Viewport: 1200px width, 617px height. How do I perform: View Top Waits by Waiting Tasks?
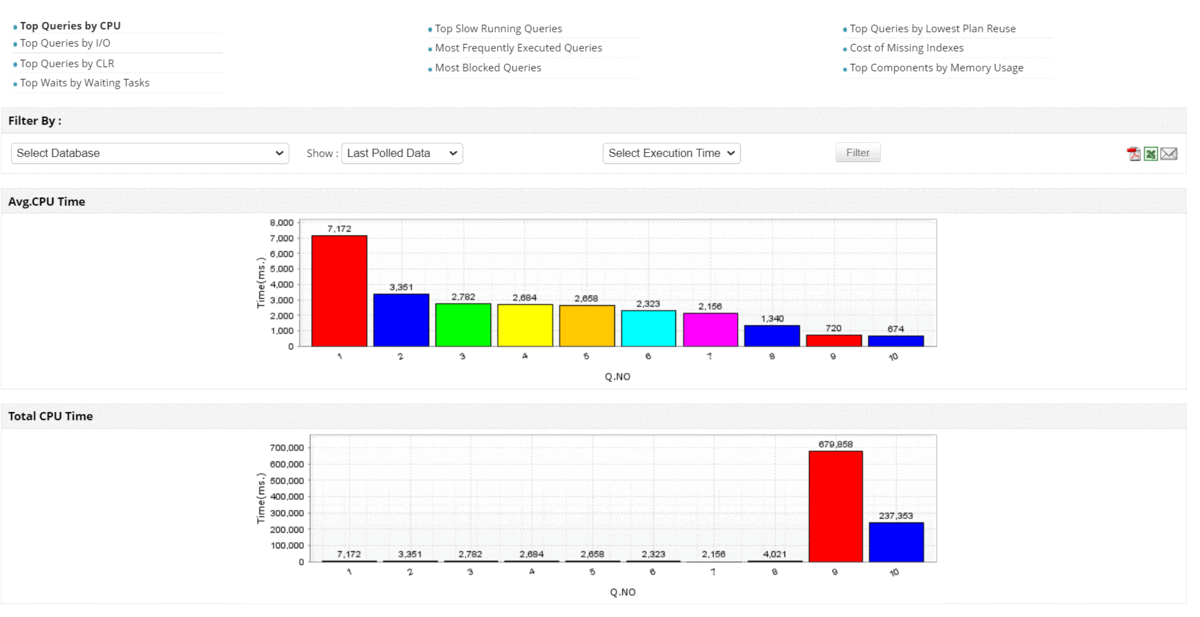tap(84, 83)
